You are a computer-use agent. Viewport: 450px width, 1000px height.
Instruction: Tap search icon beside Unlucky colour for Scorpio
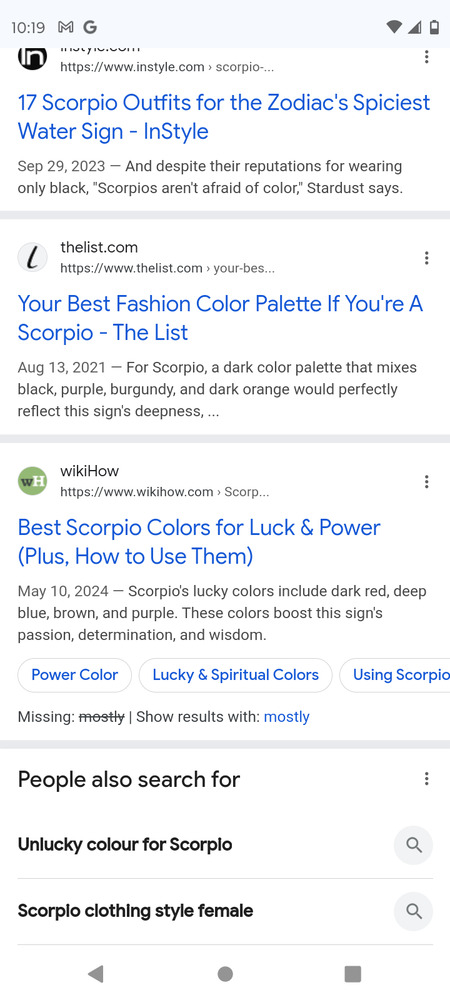tap(414, 845)
